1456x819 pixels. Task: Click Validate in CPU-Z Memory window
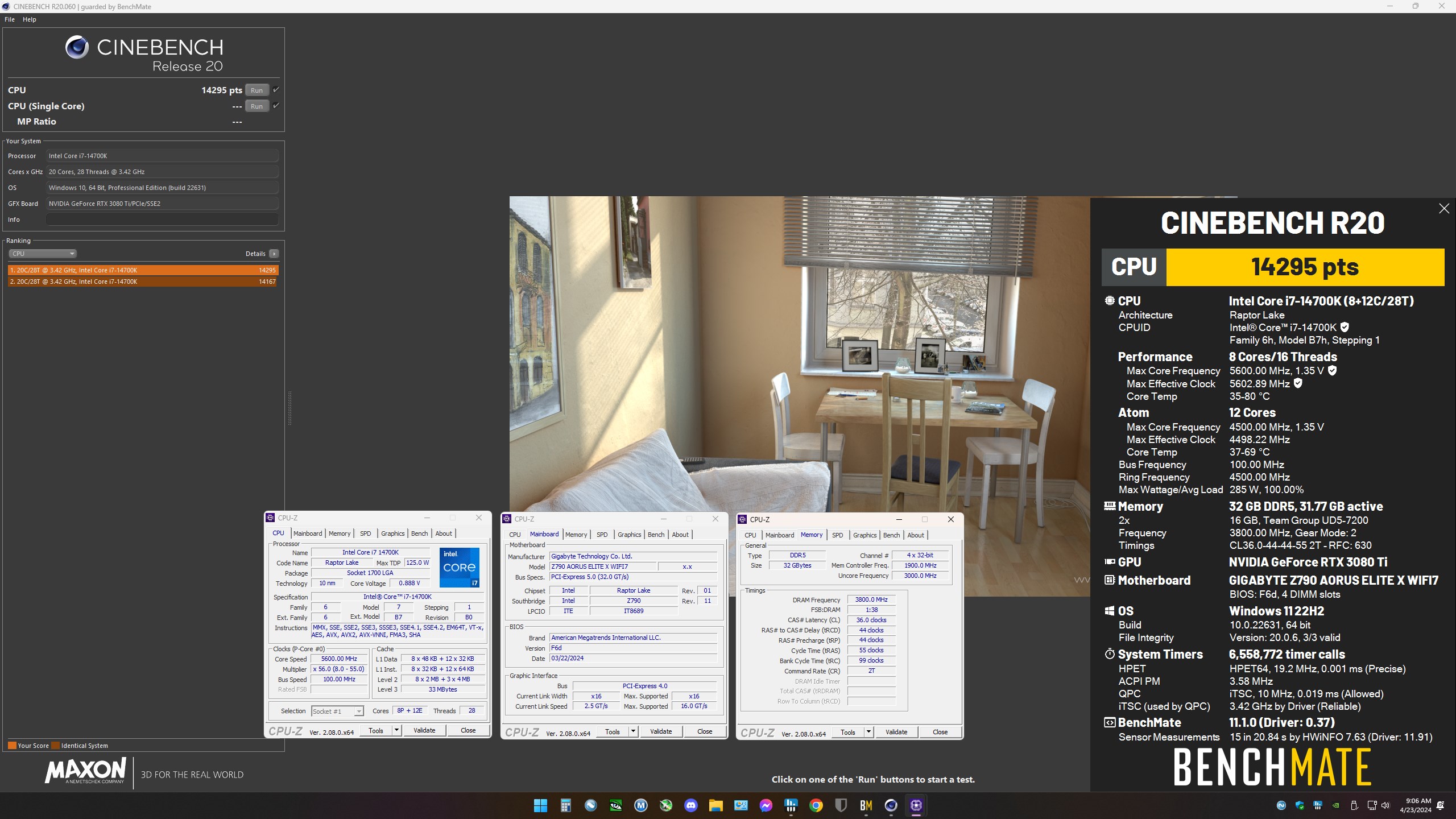click(x=896, y=732)
